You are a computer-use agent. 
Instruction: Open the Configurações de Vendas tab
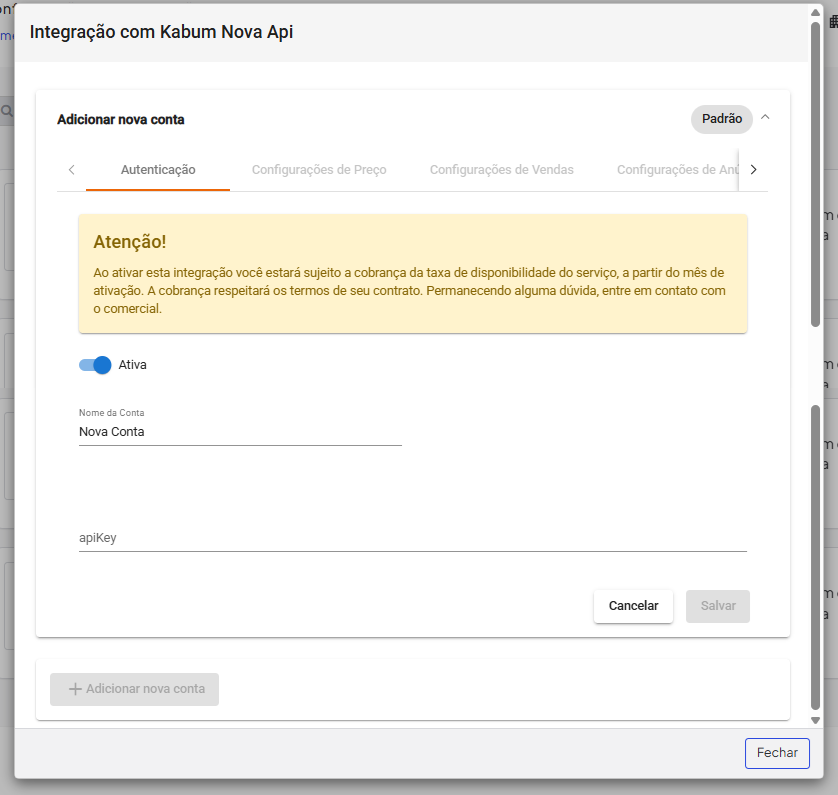coord(501,169)
